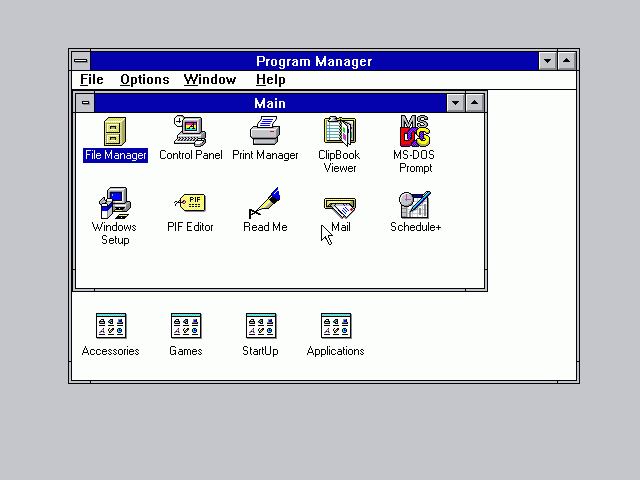Select the PIF Editor tag icon
Image resolution: width=640 pixels, height=480 pixels.
coord(190,203)
